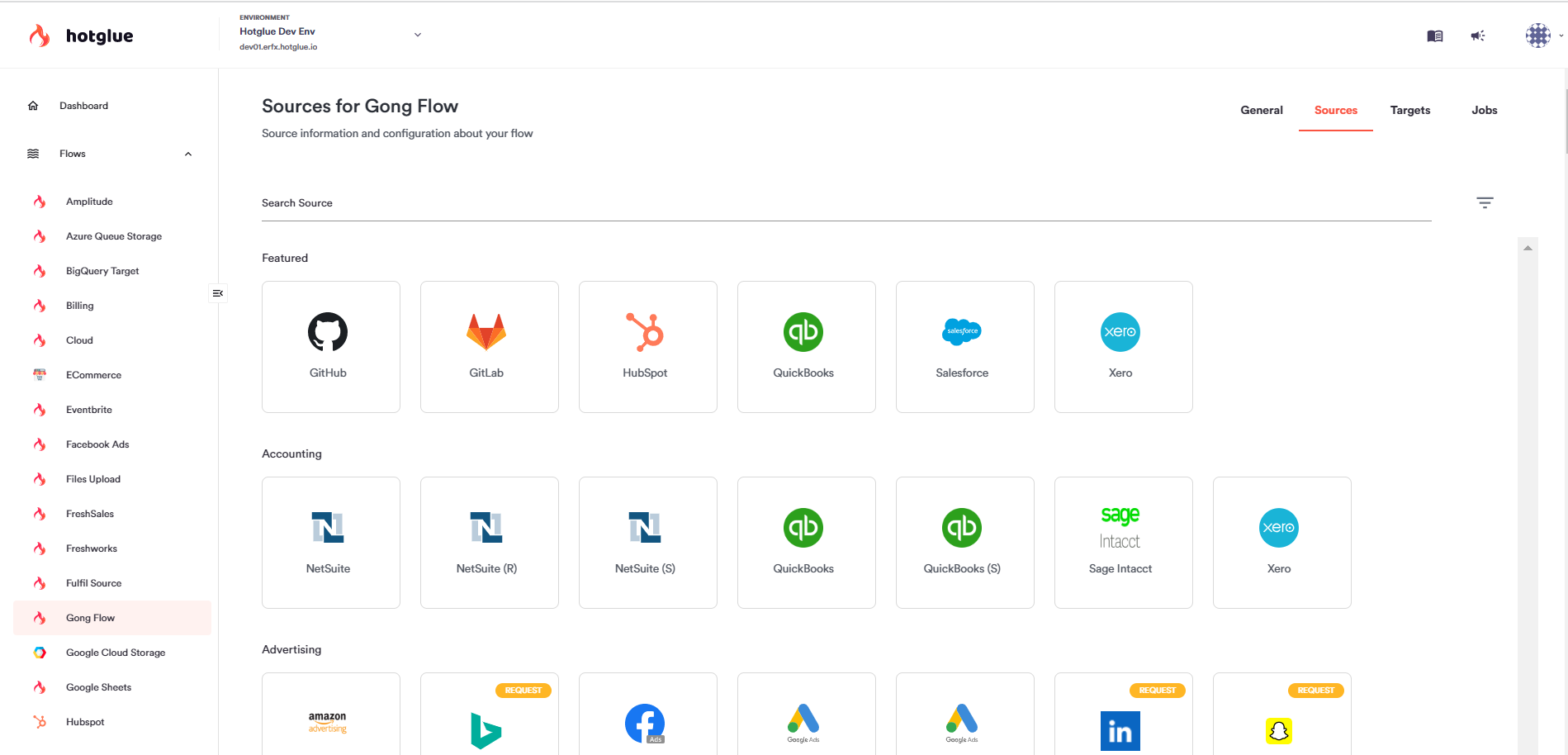The image size is (1568, 755).
Task: Pick the Bing Ads source card
Action: click(490, 715)
